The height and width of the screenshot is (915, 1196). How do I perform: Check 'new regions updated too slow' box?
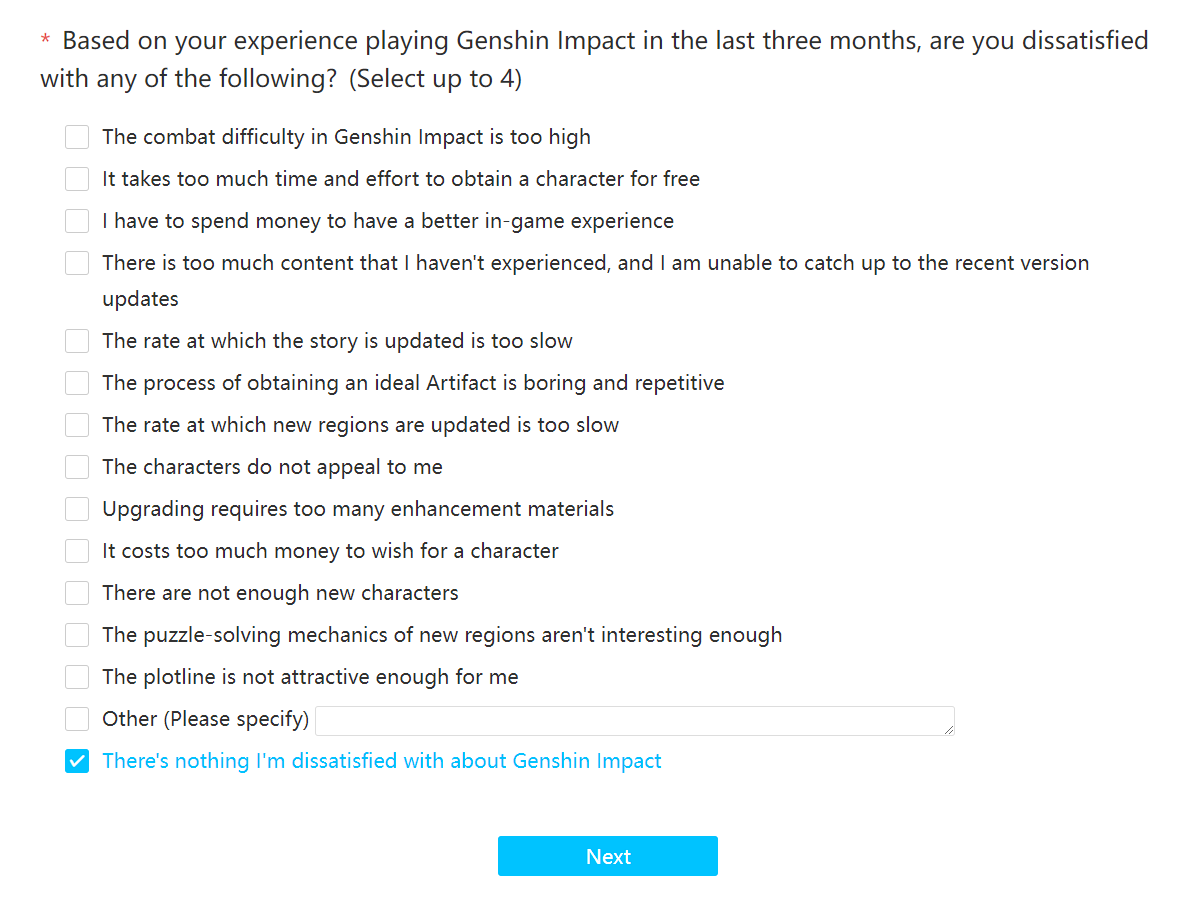point(77,425)
